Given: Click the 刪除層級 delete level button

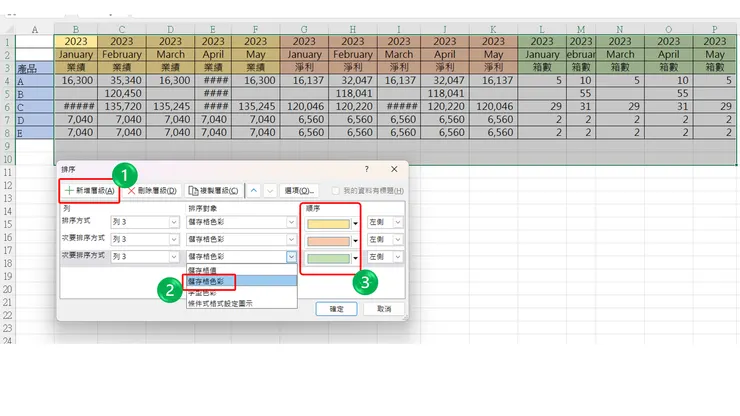Looking at the screenshot, I should click(152, 191).
